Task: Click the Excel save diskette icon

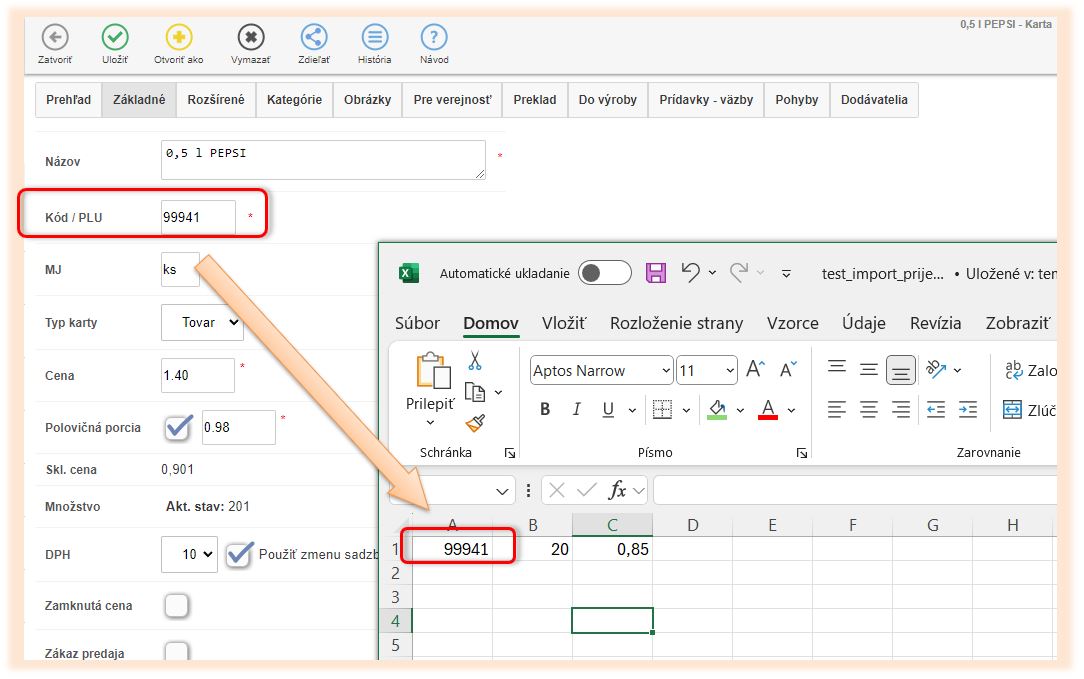Action: pyautogui.click(x=656, y=273)
